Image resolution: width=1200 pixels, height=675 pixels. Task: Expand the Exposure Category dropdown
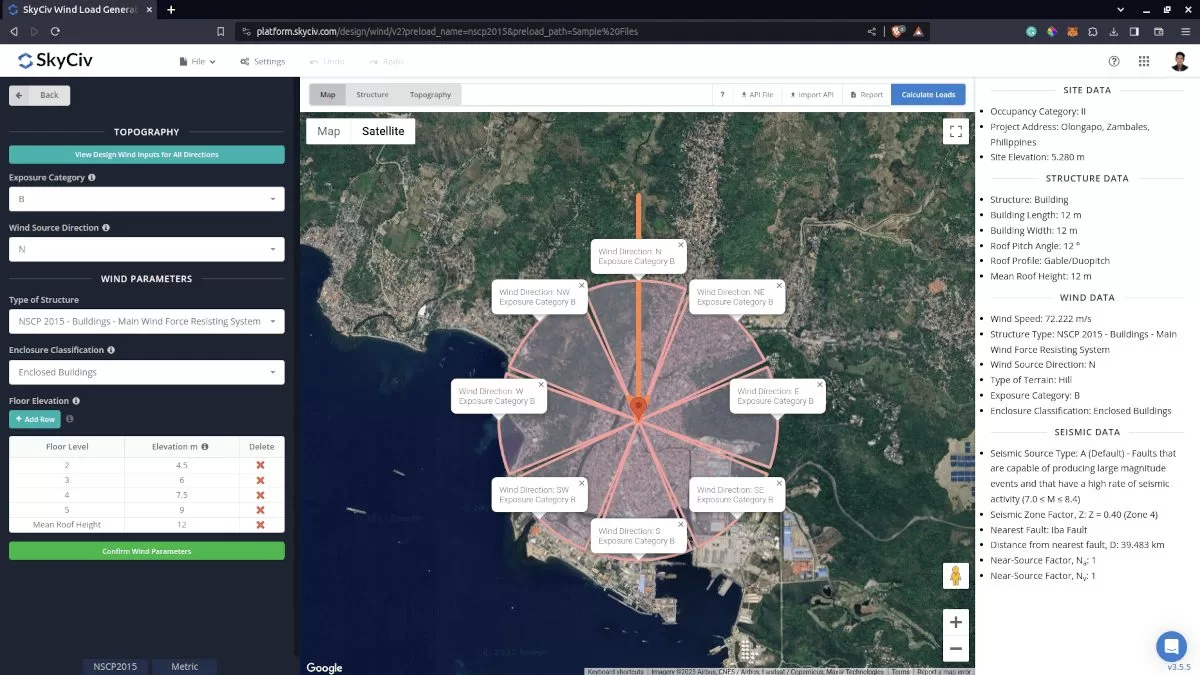point(147,199)
